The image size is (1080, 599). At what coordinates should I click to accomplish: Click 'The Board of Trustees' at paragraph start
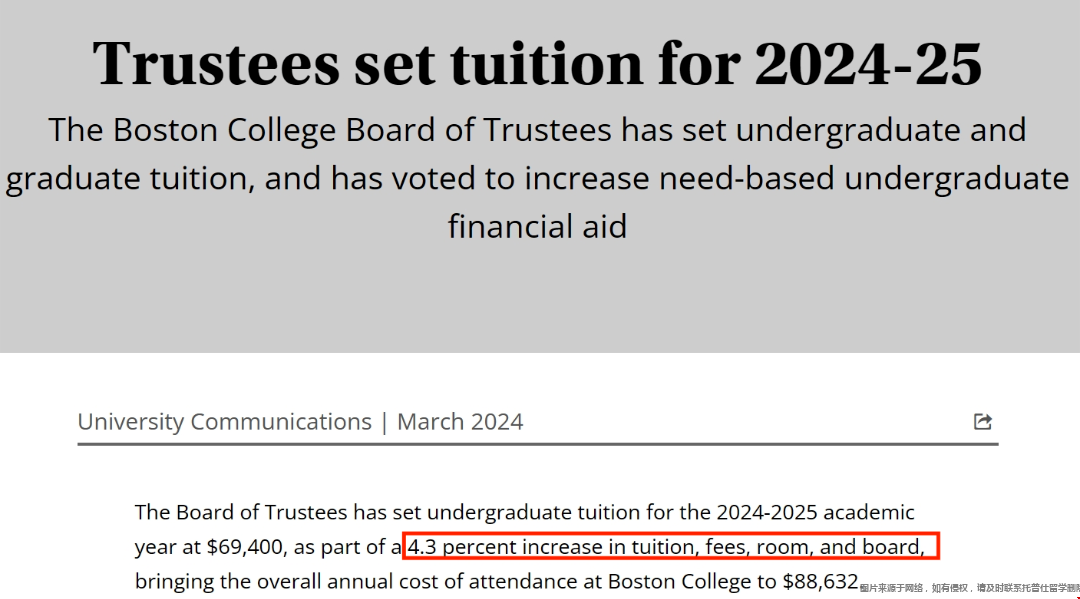pyautogui.click(x=241, y=512)
